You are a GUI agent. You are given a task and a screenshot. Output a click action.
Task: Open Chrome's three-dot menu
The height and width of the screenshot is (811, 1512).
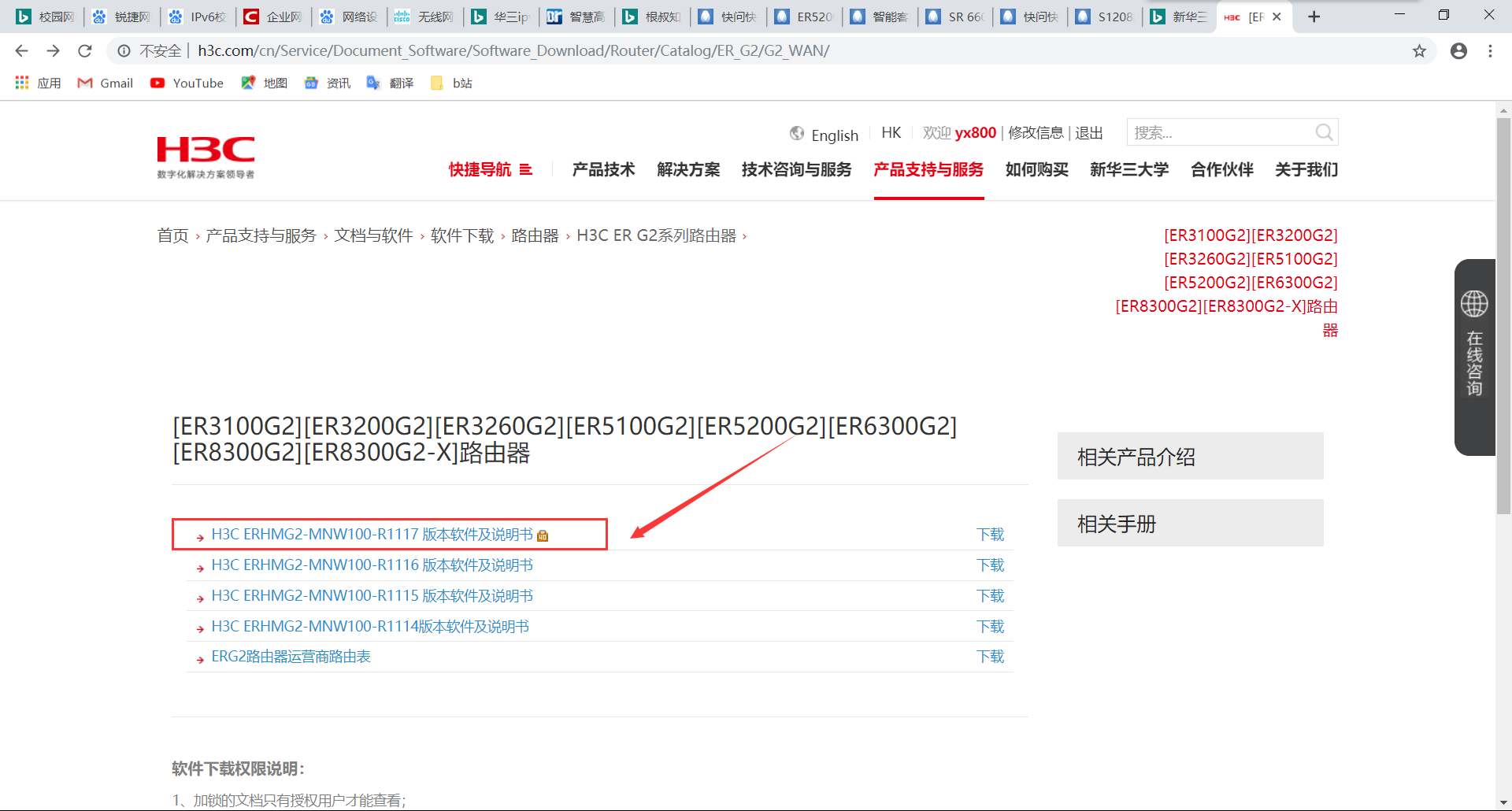point(1490,51)
